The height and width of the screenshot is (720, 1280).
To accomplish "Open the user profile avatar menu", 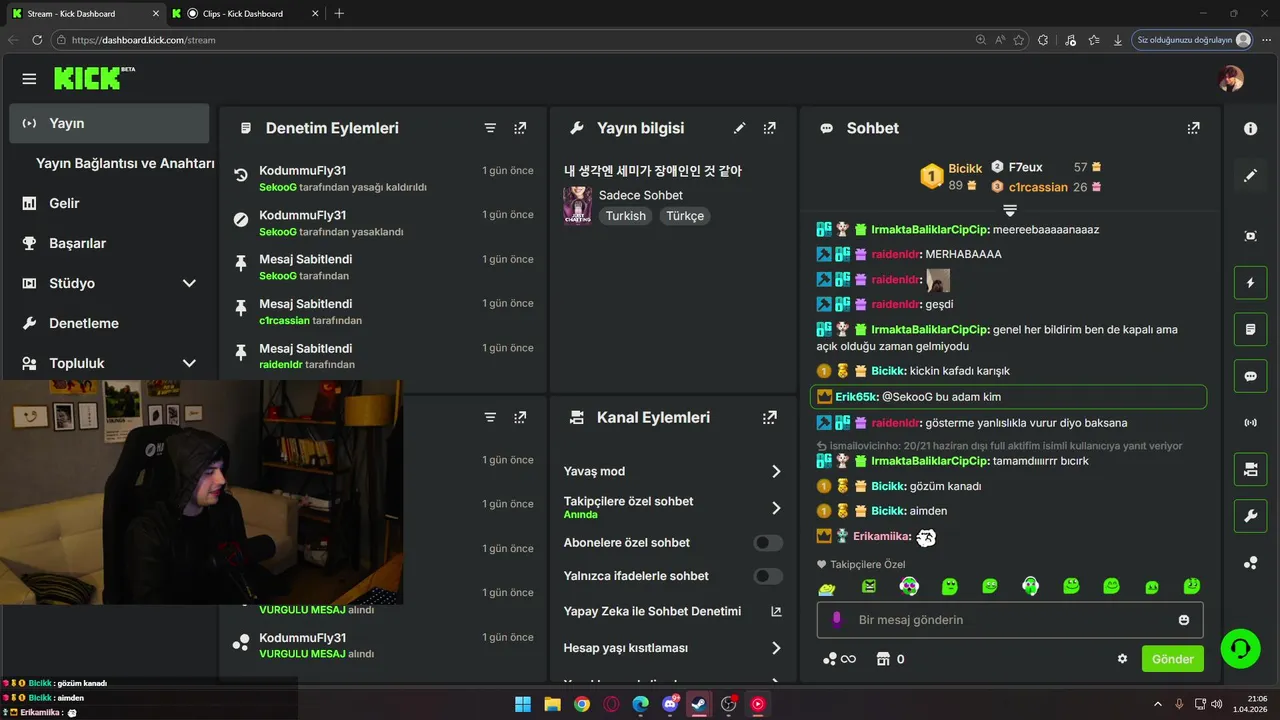I will point(1231,79).
